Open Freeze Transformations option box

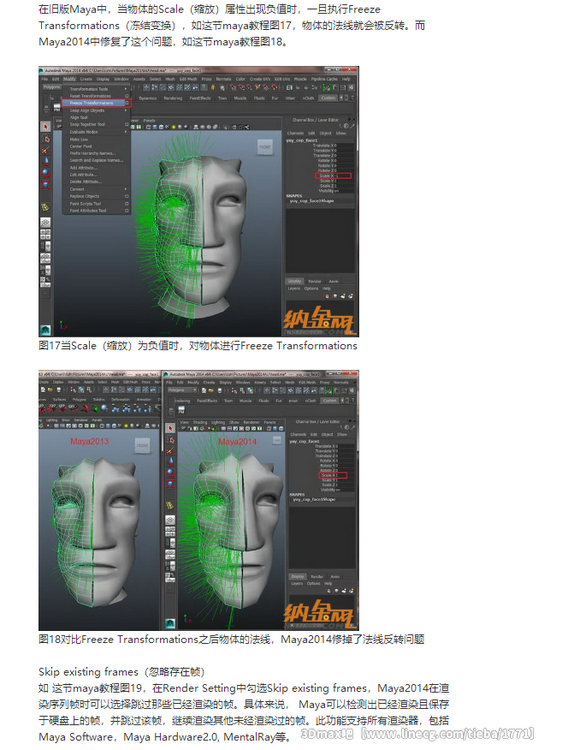tap(127, 103)
